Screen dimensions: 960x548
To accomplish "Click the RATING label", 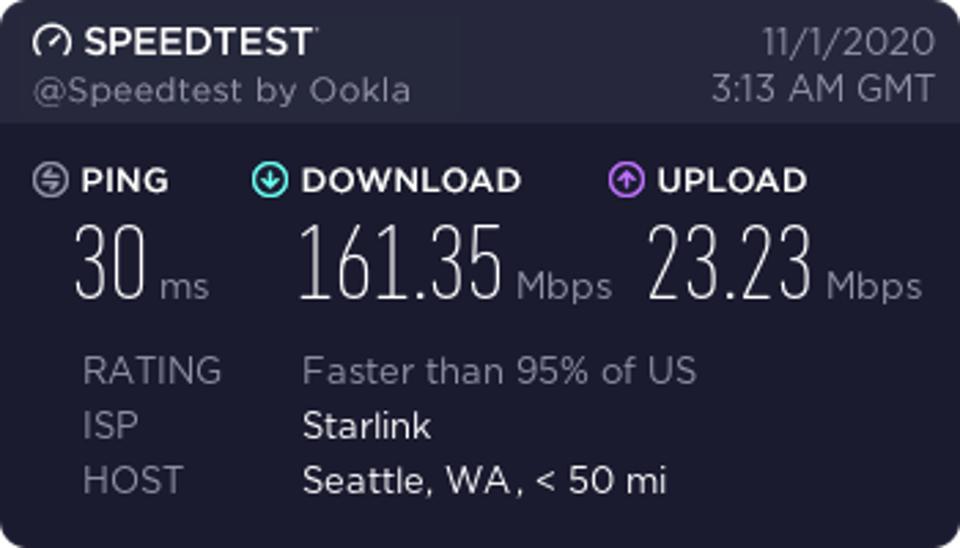I will click(x=152, y=371).
